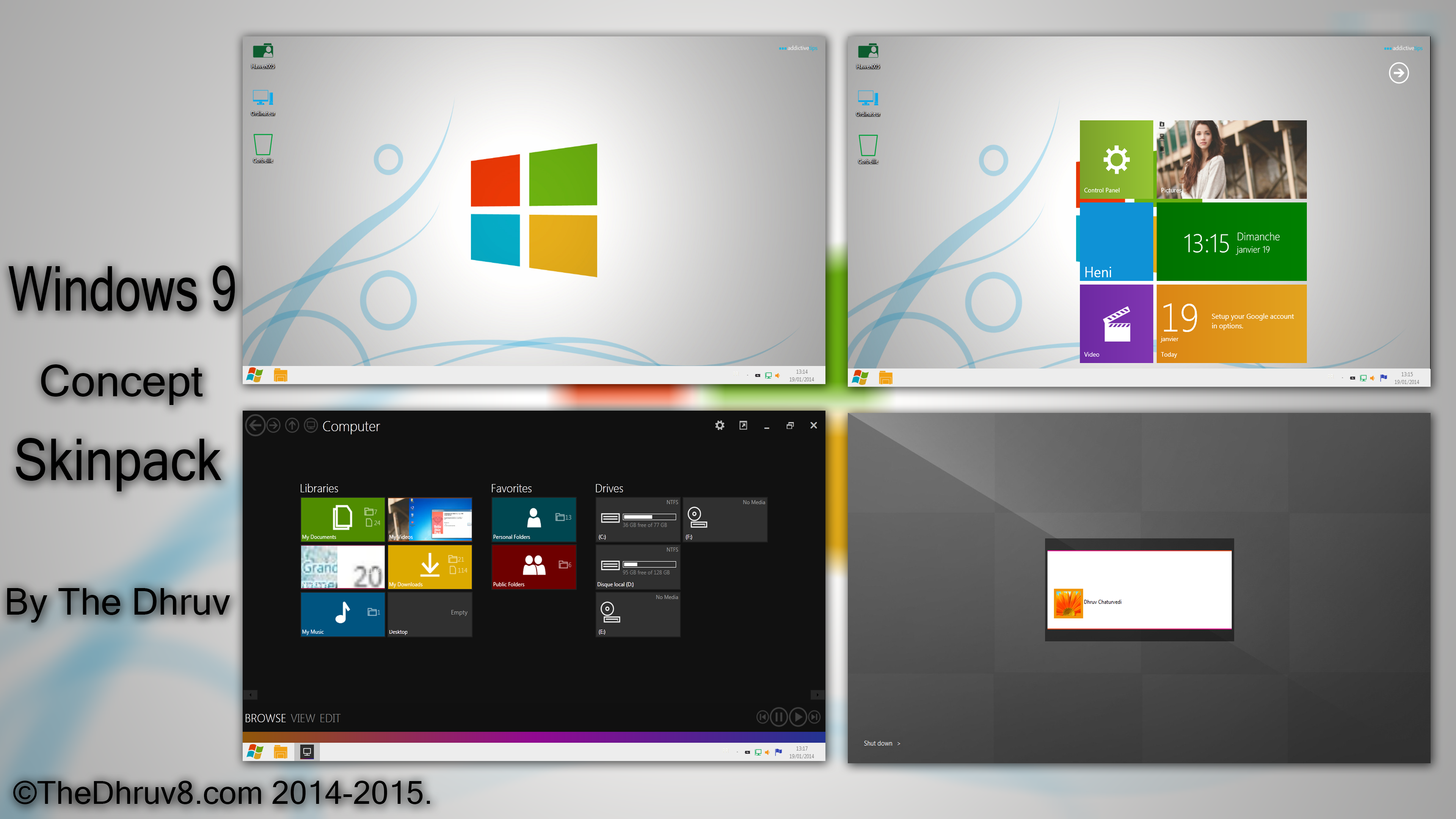Open Ordinateur icon on the top-left desktop
The height and width of the screenshot is (819, 1456).
263,102
